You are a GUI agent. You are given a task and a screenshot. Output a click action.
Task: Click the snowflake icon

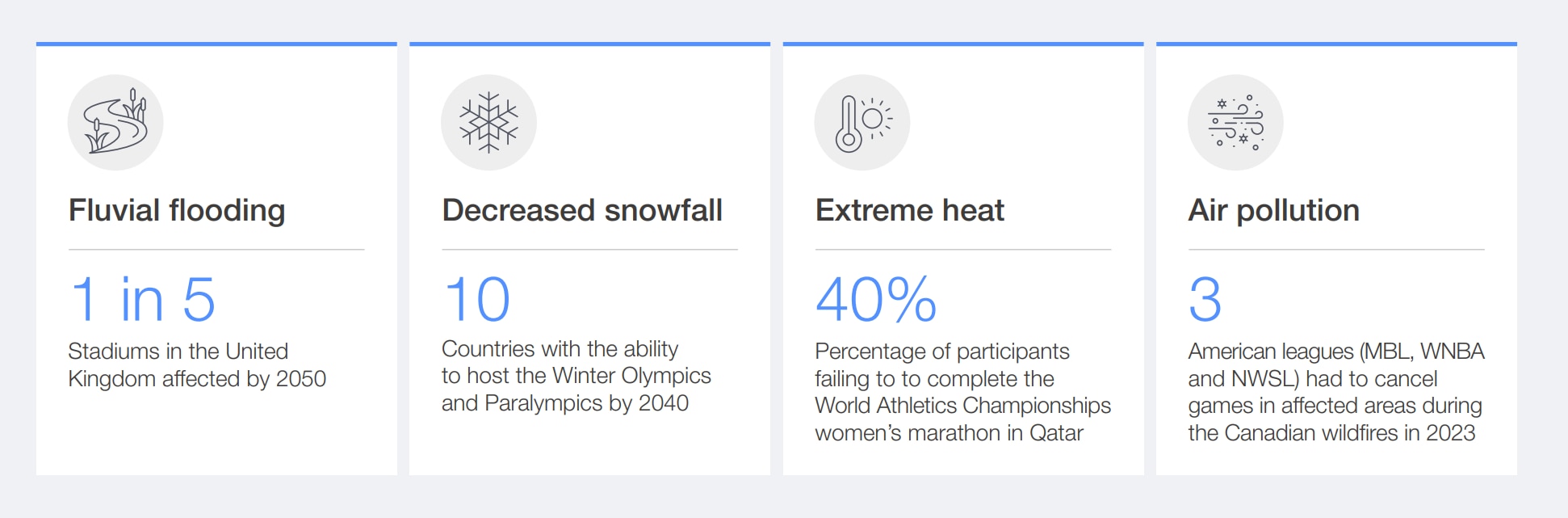tap(488, 123)
